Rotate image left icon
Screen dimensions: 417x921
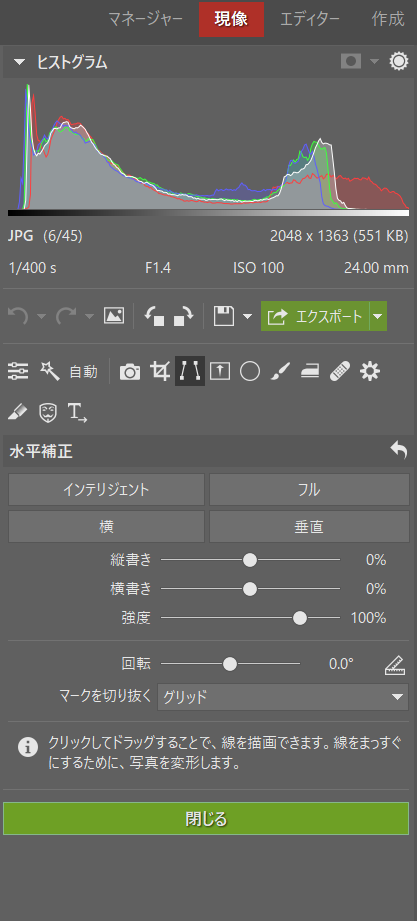[x=154, y=317]
